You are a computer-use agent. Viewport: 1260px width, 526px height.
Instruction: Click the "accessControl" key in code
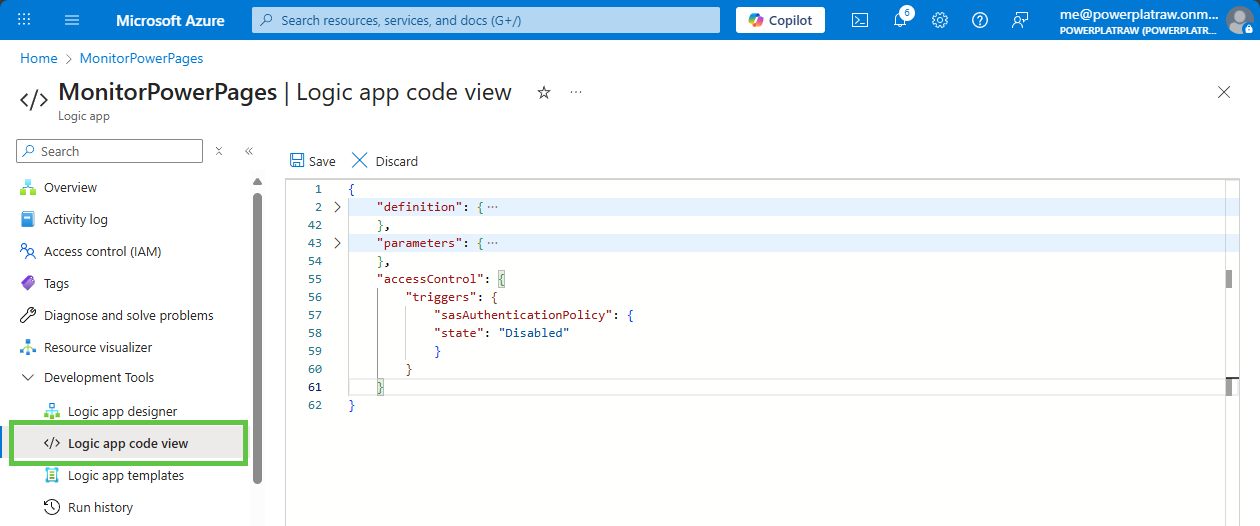[x=429, y=279]
